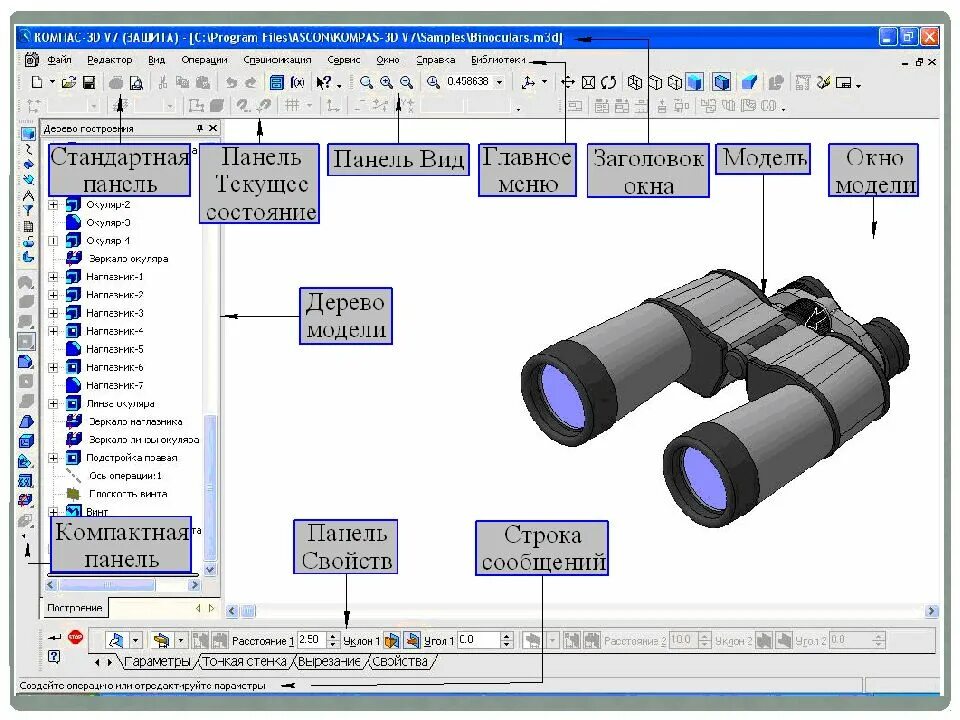Expand the Подстройка правая tree node
The width and height of the screenshot is (960, 720).
tap(53, 458)
